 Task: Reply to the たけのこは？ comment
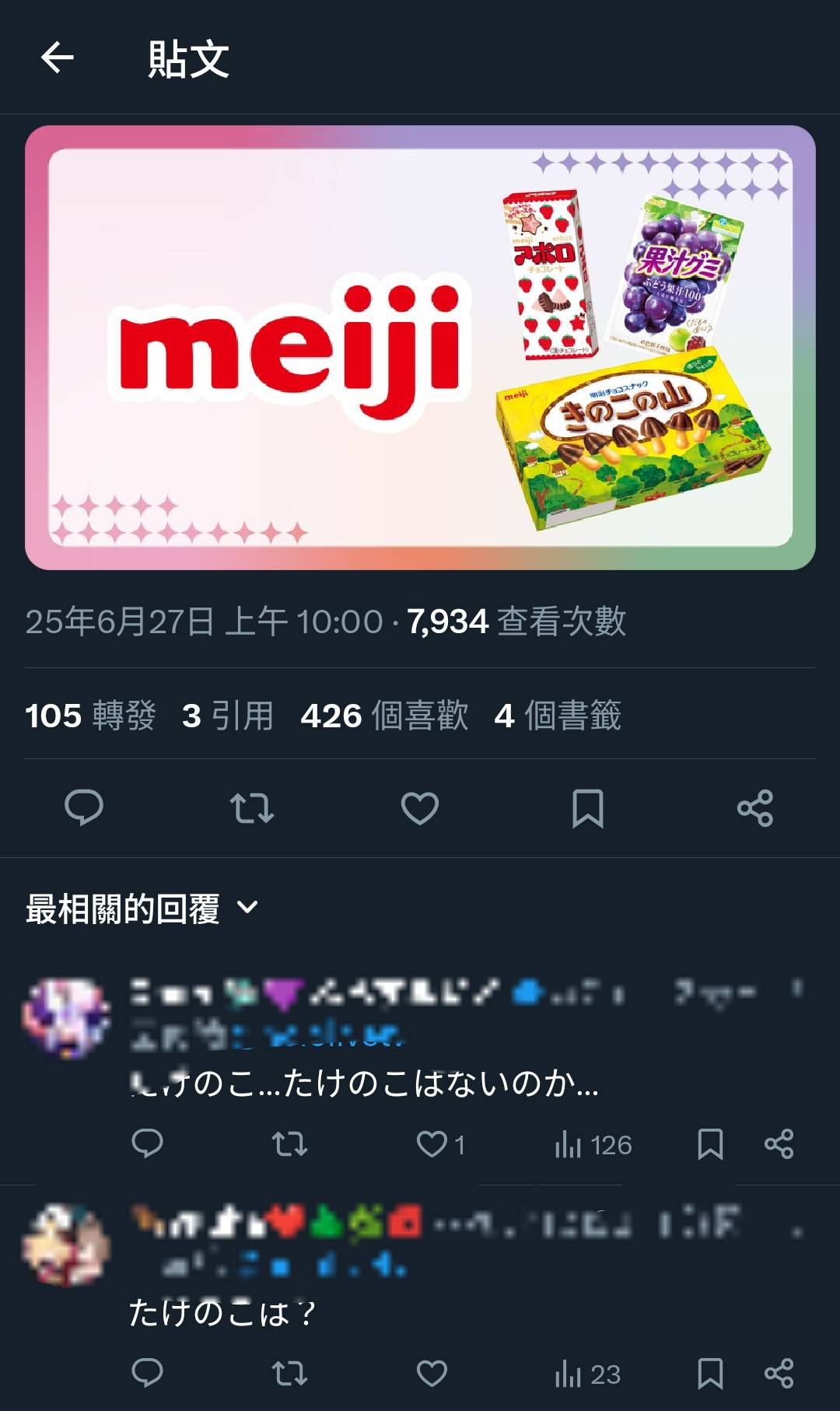tap(147, 1374)
